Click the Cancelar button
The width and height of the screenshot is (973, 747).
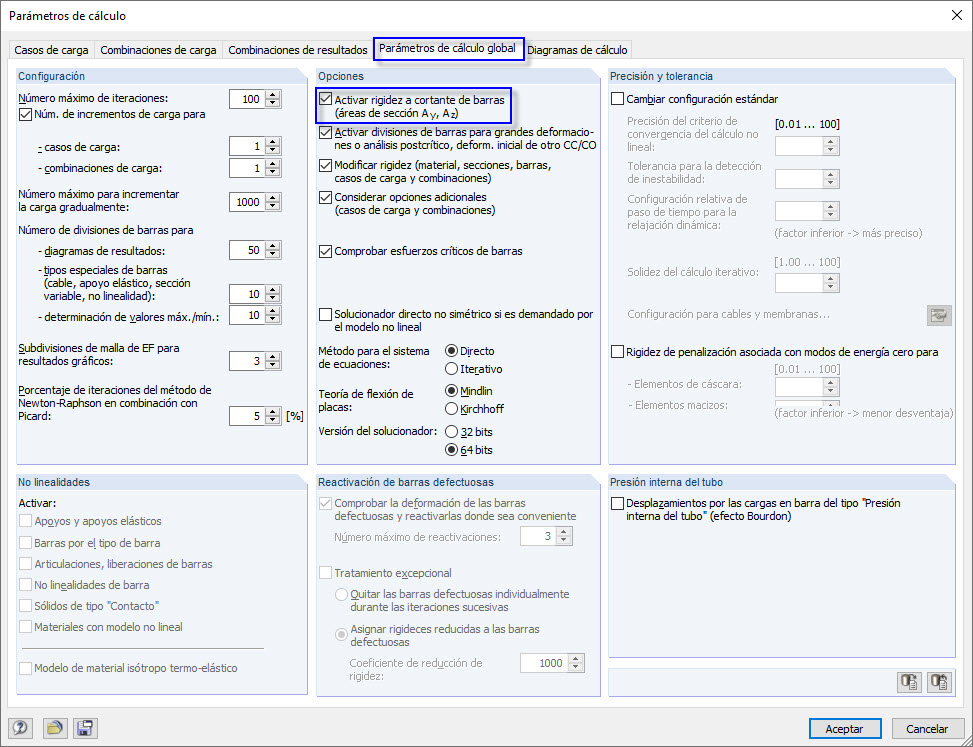point(928,728)
